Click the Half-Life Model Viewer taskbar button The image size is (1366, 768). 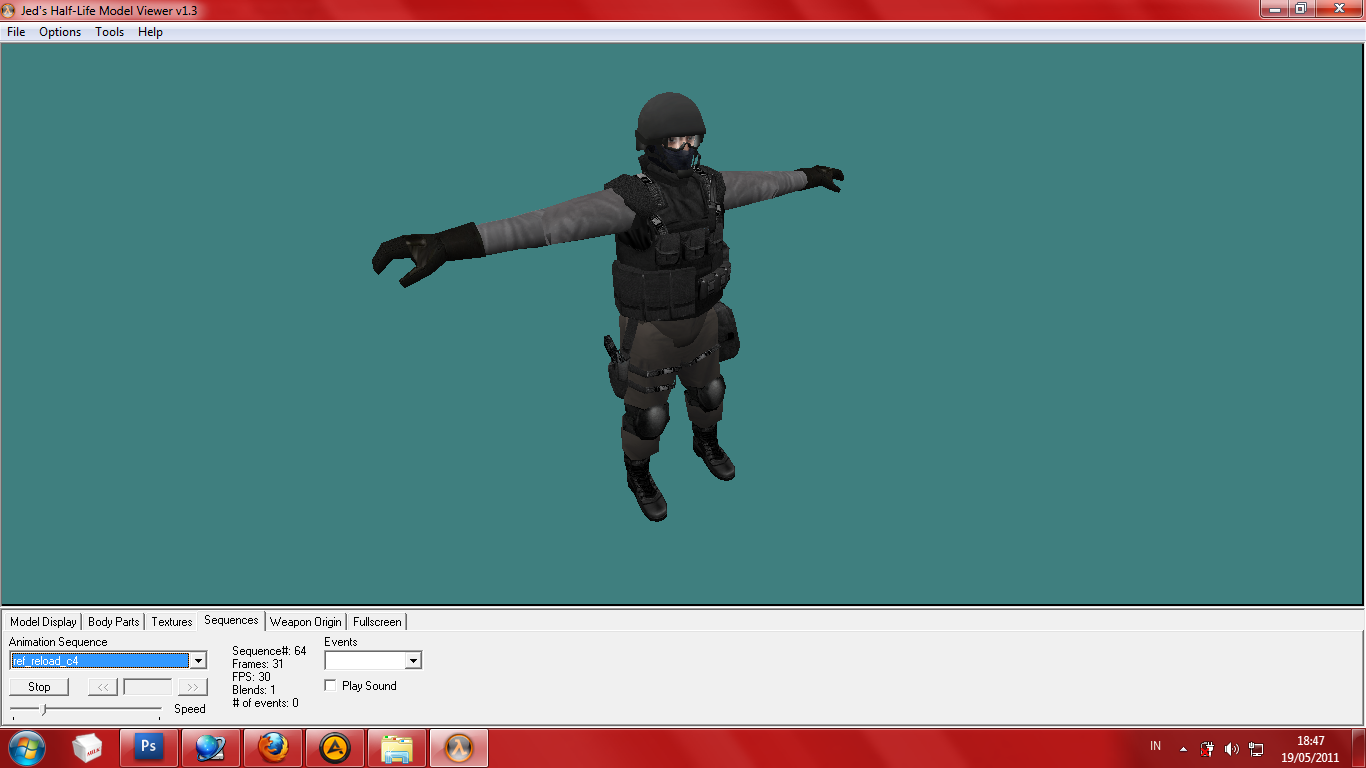click(x=459, y=747)
